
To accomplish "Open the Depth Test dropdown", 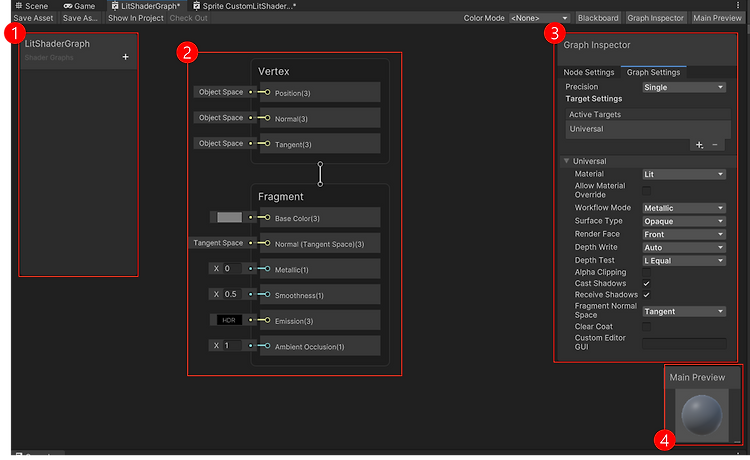I will pos(684,261).
